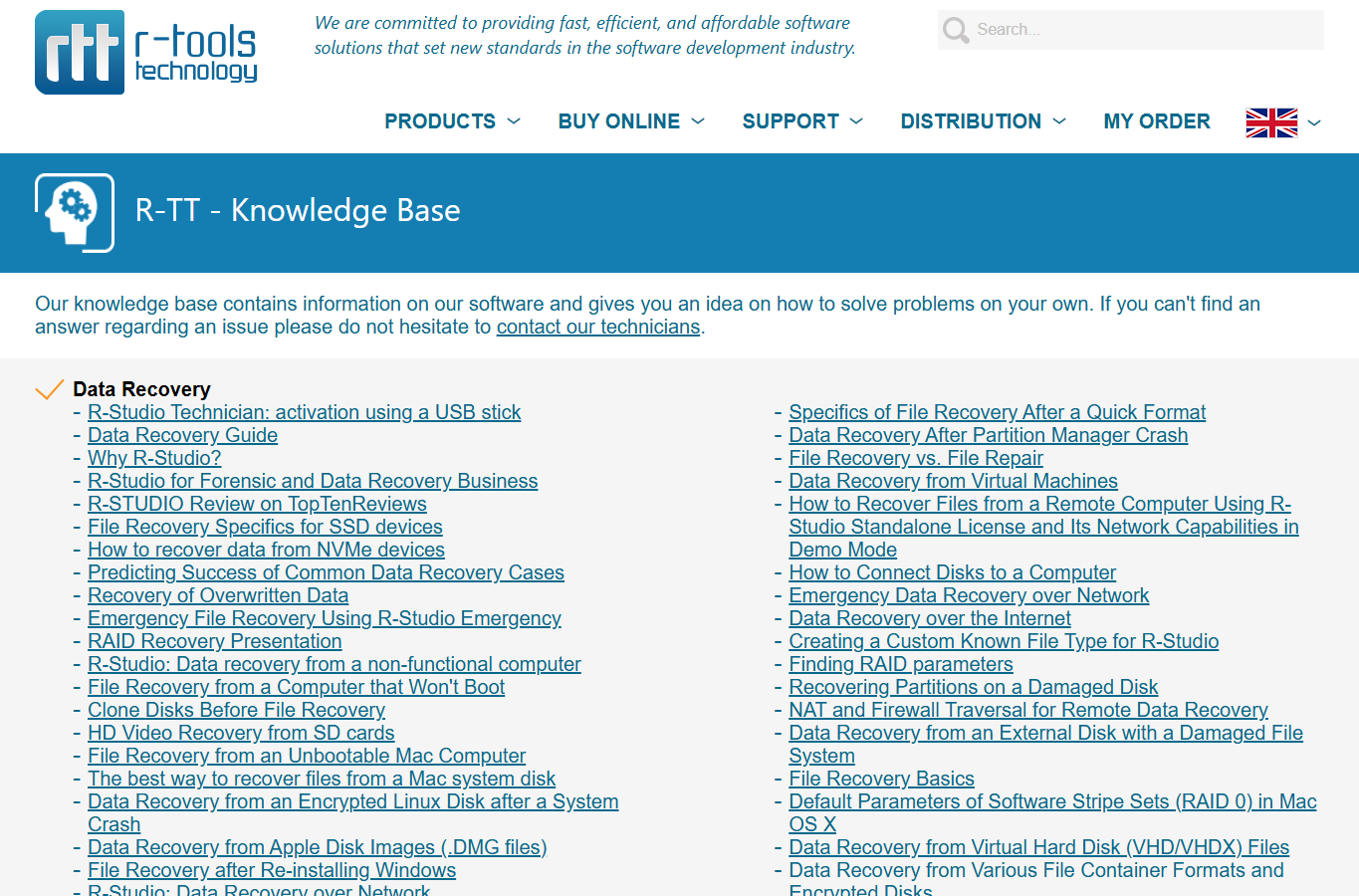Viewport: 1359px width, 896px height.
Task: Open File Recovery Basics link
Action: 881,779
